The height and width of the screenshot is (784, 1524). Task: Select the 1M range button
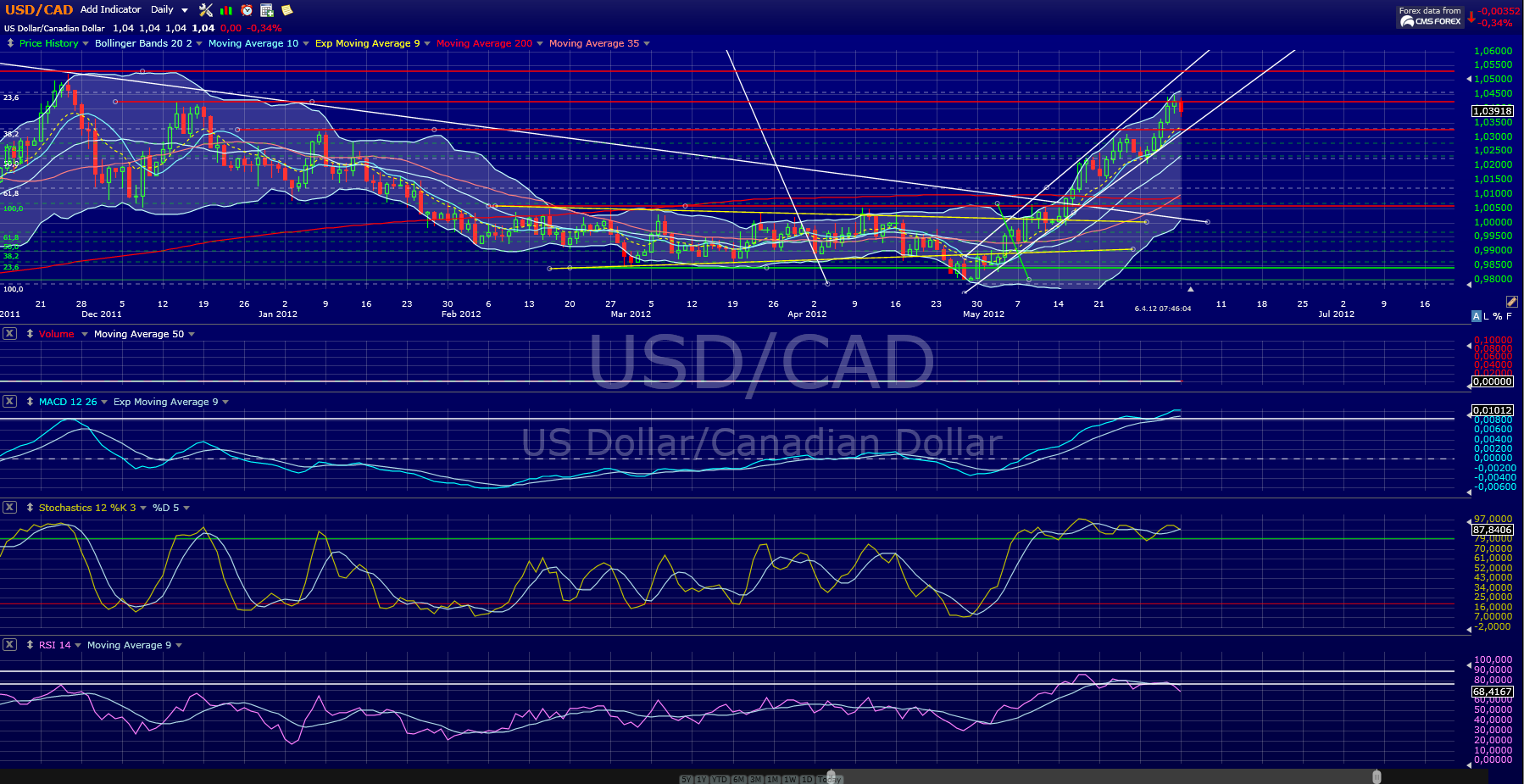coord(773,779)
